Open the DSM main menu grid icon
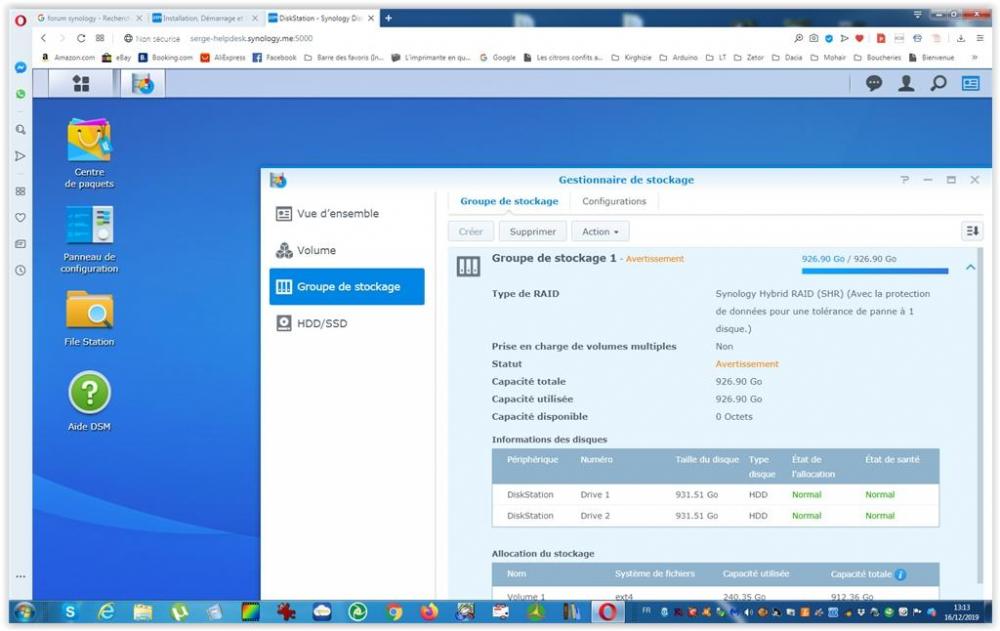 click(x=82, y=85)
